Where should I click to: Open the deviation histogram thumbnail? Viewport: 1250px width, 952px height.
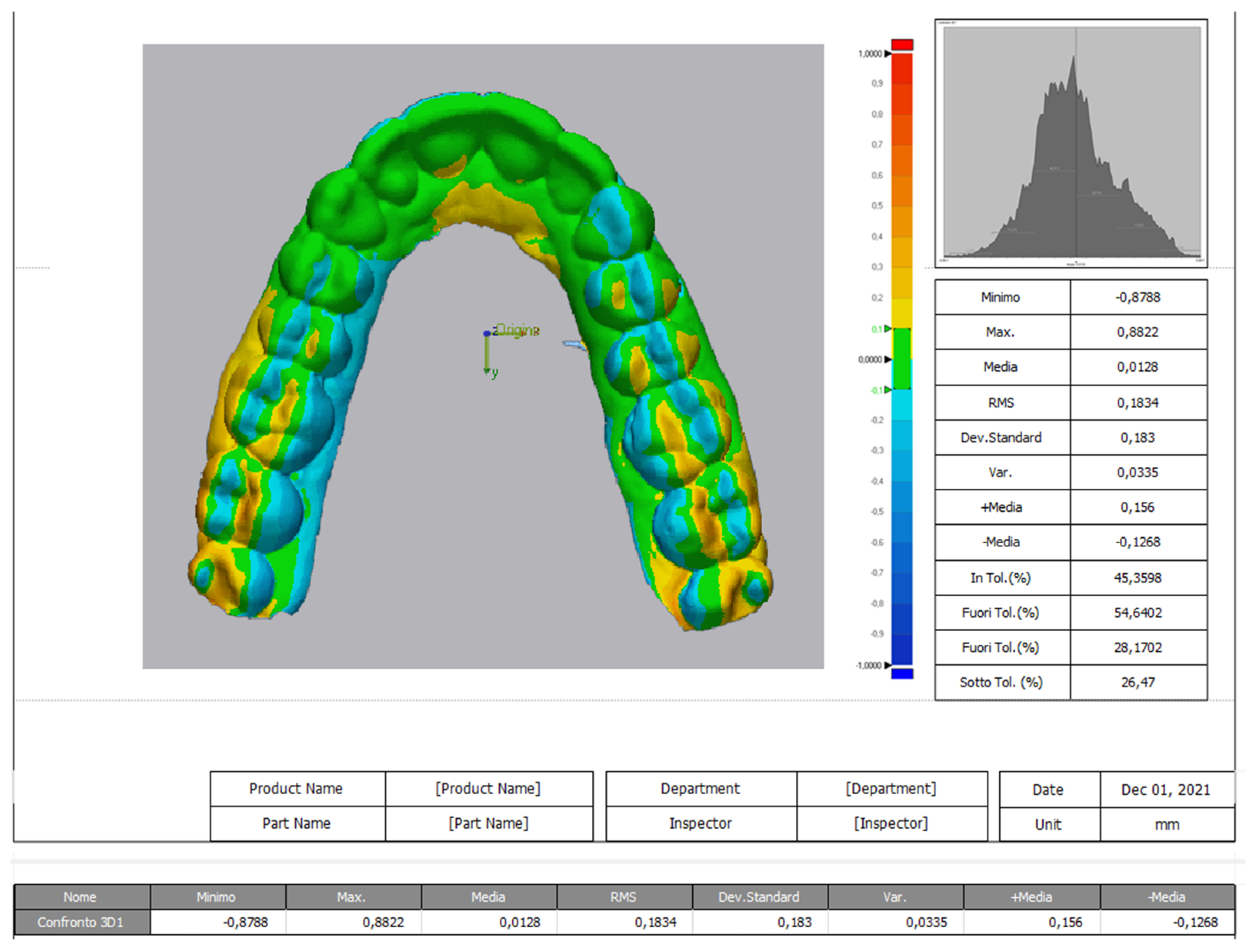[1071, 143]
